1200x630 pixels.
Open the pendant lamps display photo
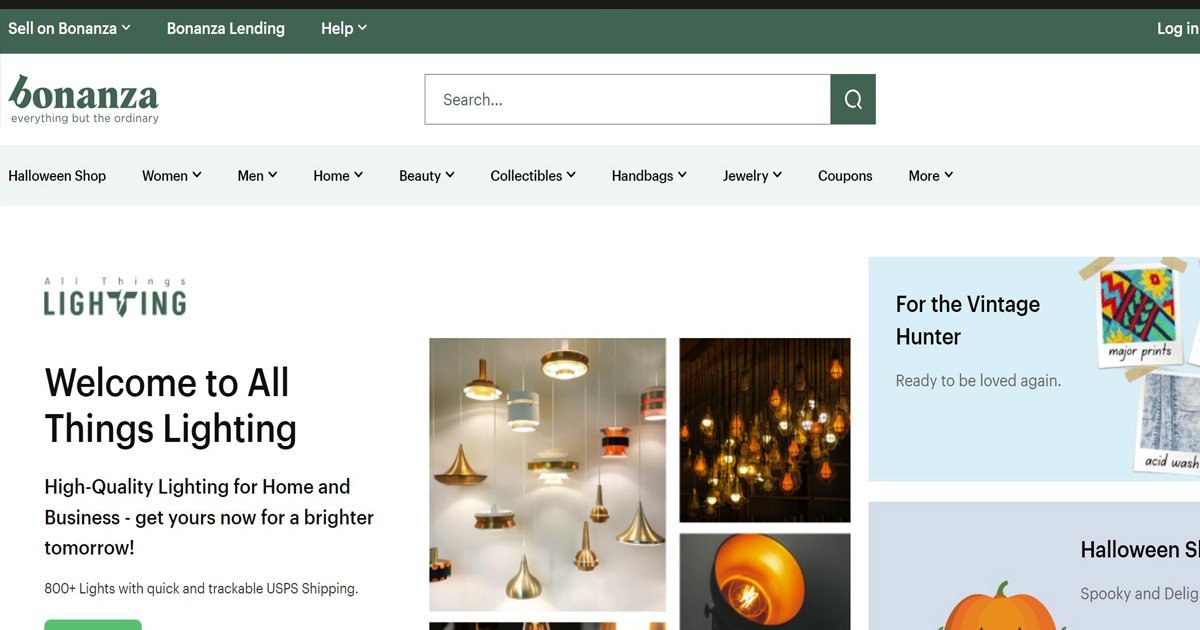click(548, 474)
